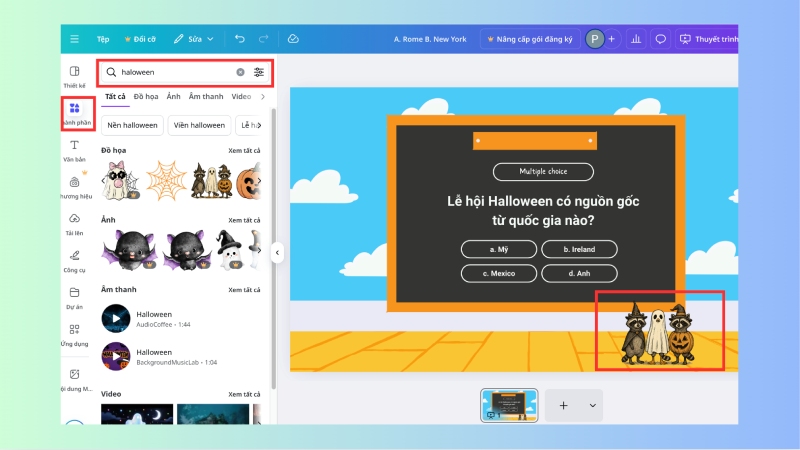Open the search filter options

click(259, 72)
